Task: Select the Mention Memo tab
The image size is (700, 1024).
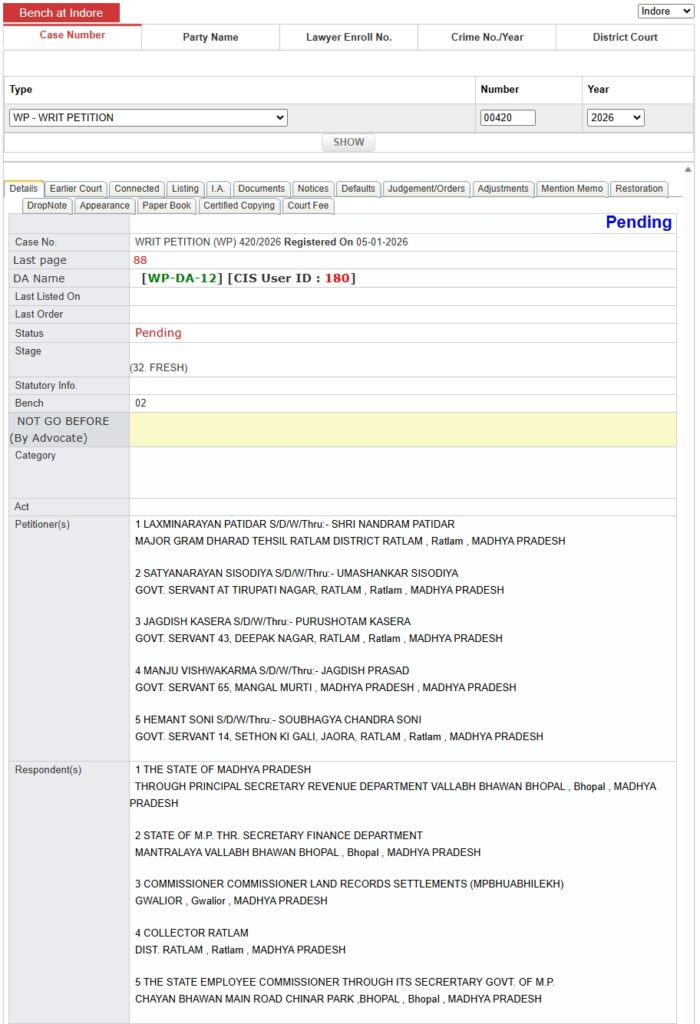Action: click(571, 189)
